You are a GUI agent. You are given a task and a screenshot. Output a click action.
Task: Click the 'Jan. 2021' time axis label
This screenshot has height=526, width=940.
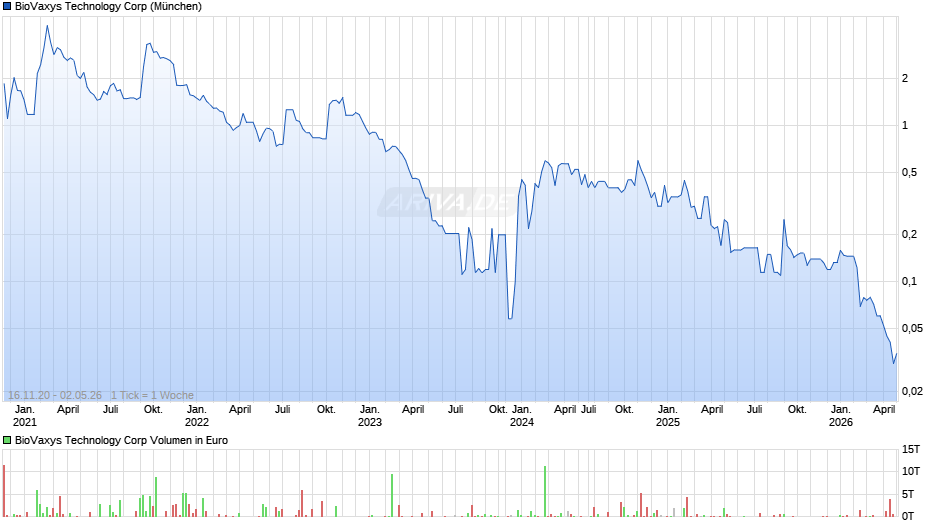pyautogui.click(x=25, y=416)
